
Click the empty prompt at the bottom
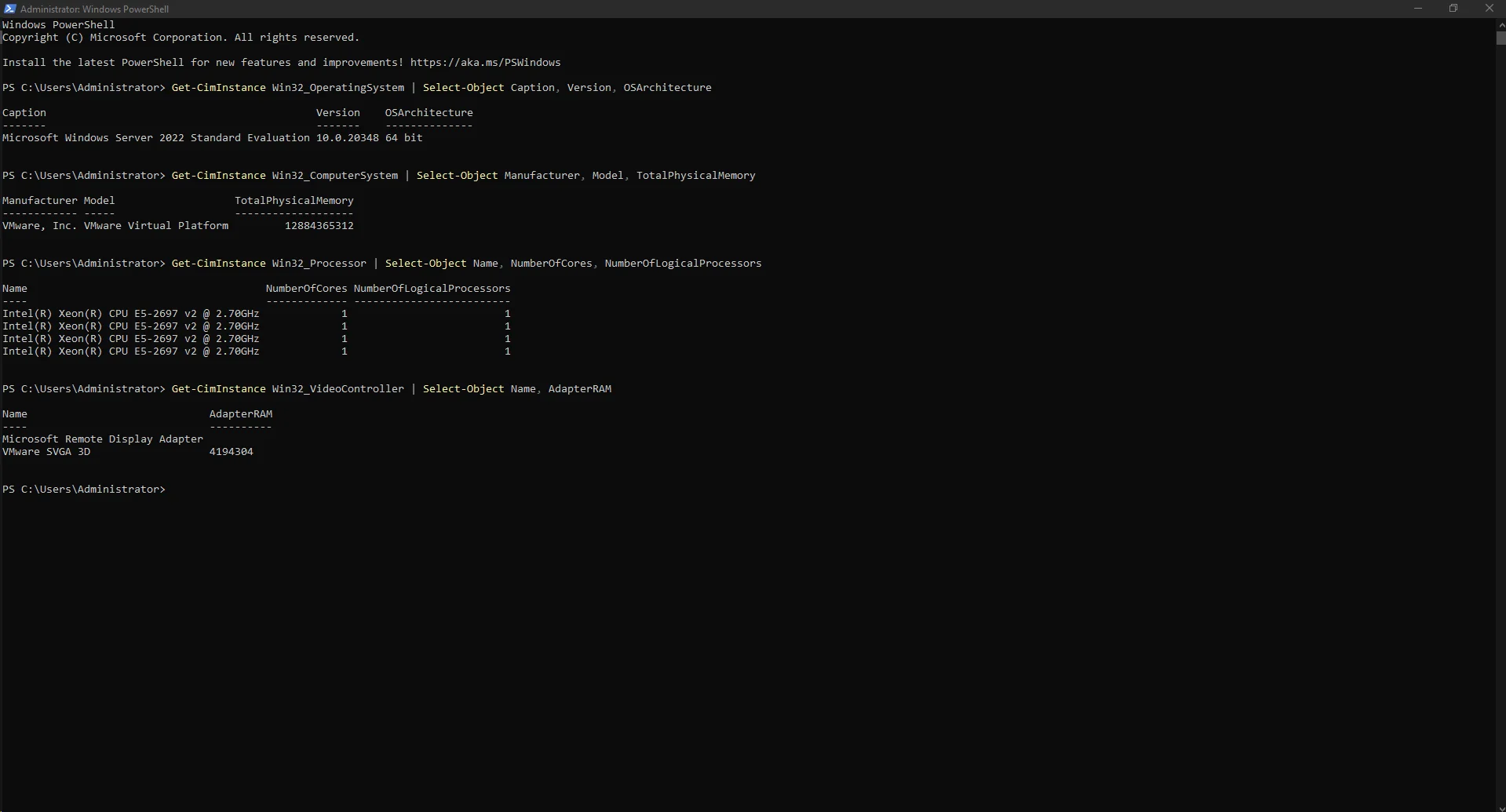point(84,489)
